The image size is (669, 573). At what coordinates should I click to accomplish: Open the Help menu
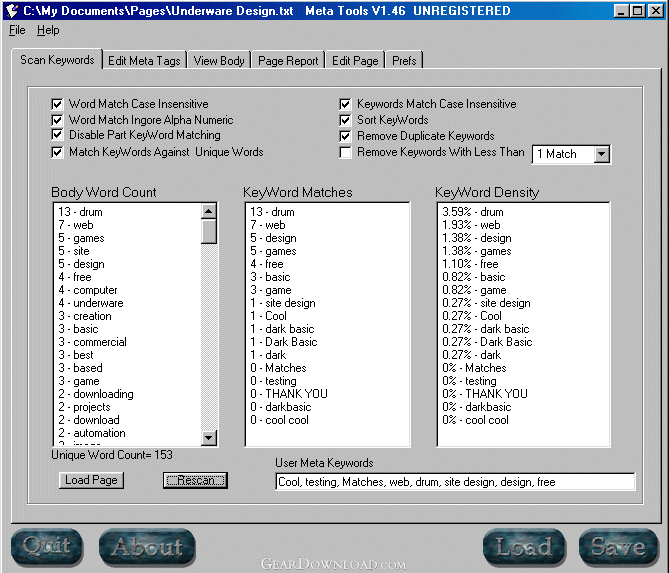[48, 31]
